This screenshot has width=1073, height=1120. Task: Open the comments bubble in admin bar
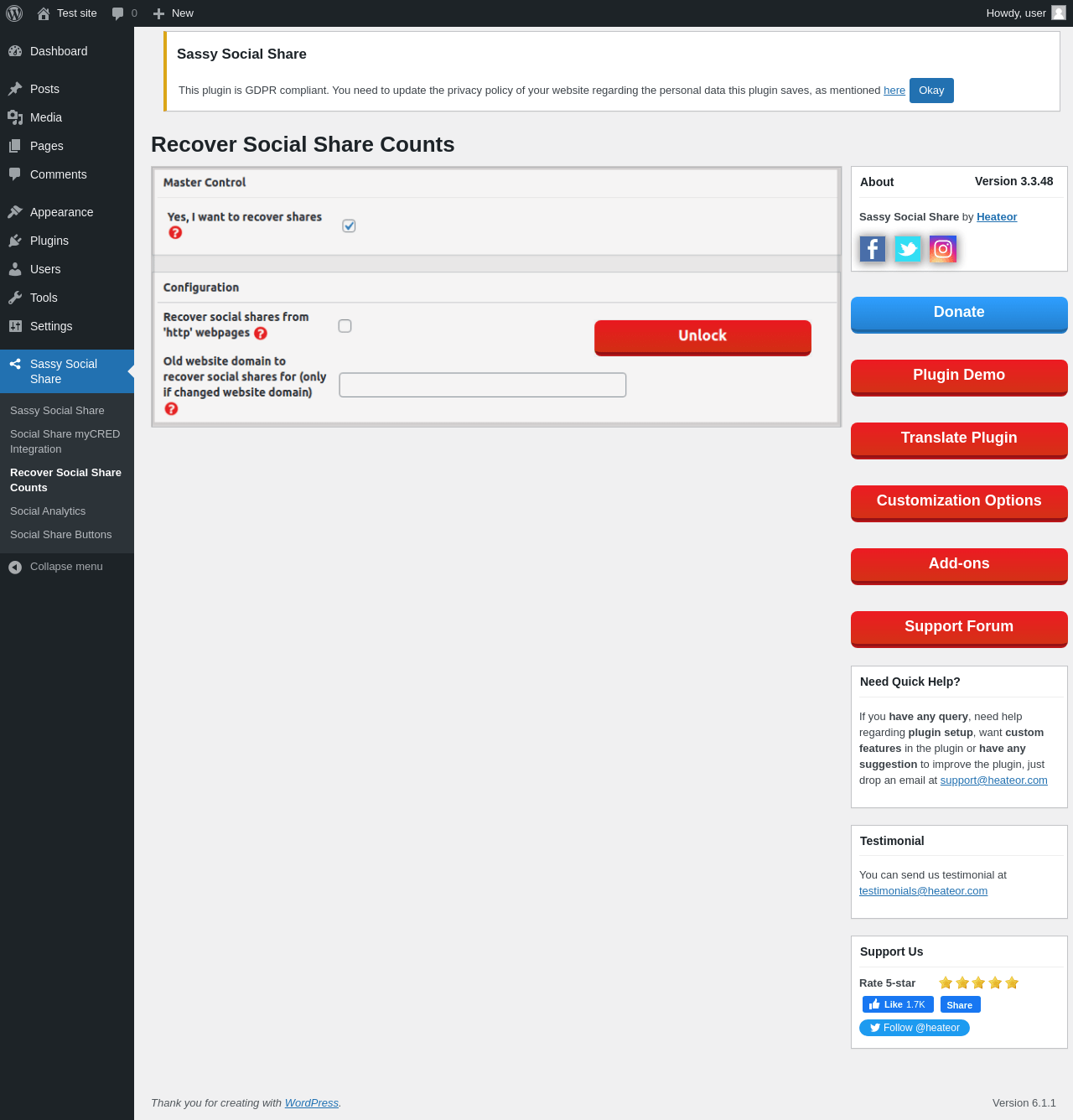(118, 13)
